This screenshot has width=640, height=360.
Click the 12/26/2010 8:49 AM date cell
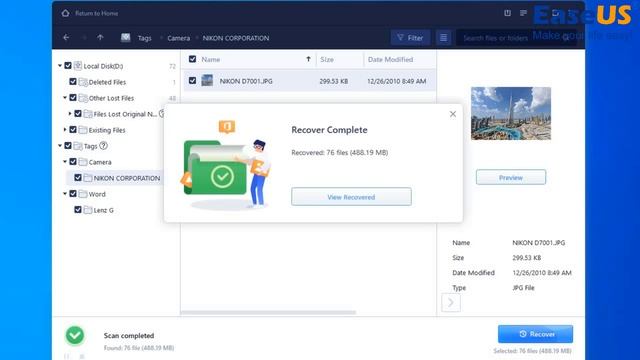coord(396,81)
